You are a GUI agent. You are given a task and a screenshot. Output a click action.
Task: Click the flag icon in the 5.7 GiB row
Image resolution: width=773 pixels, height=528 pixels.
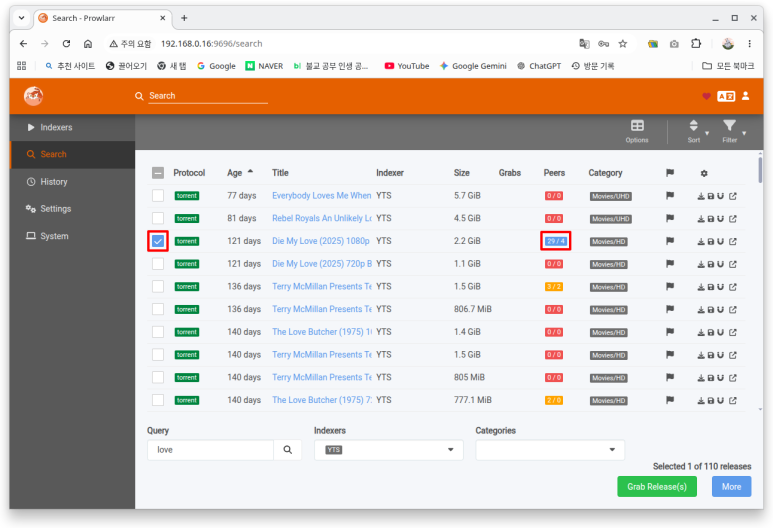tap(669, 196)
